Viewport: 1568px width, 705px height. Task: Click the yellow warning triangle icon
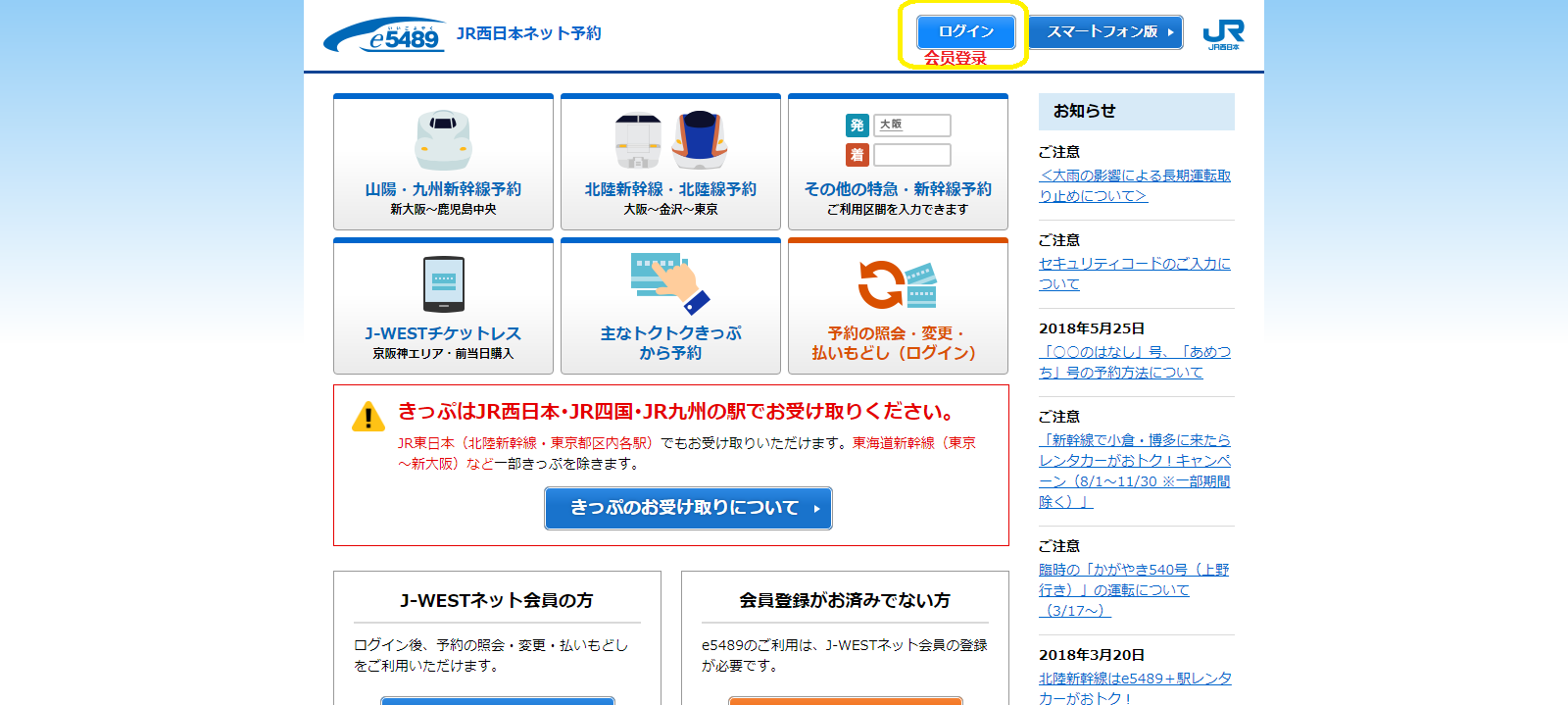tap(368, 417)
